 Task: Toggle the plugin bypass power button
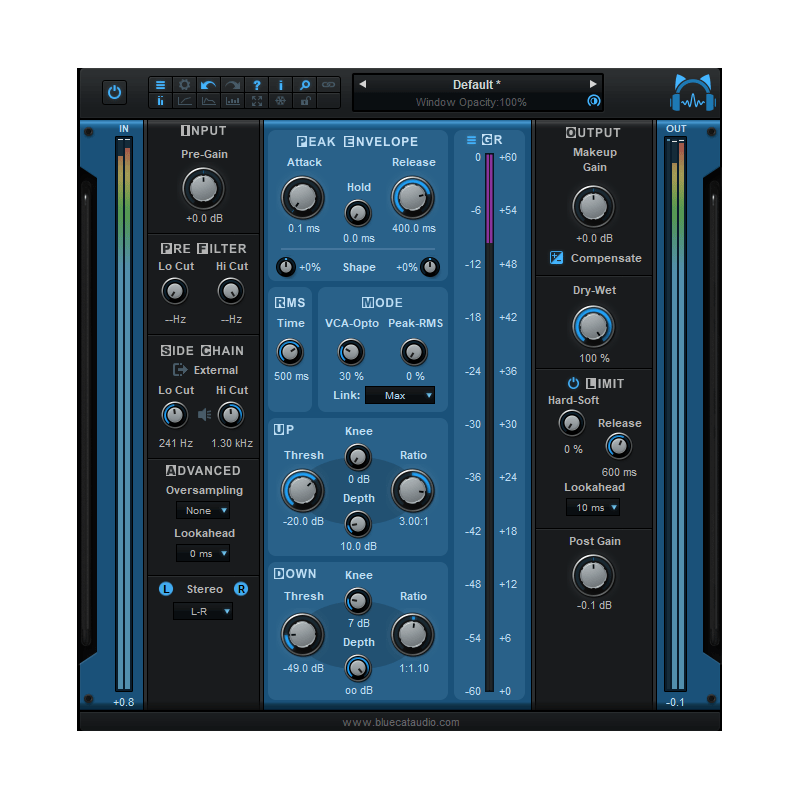[x=113, y=92]
